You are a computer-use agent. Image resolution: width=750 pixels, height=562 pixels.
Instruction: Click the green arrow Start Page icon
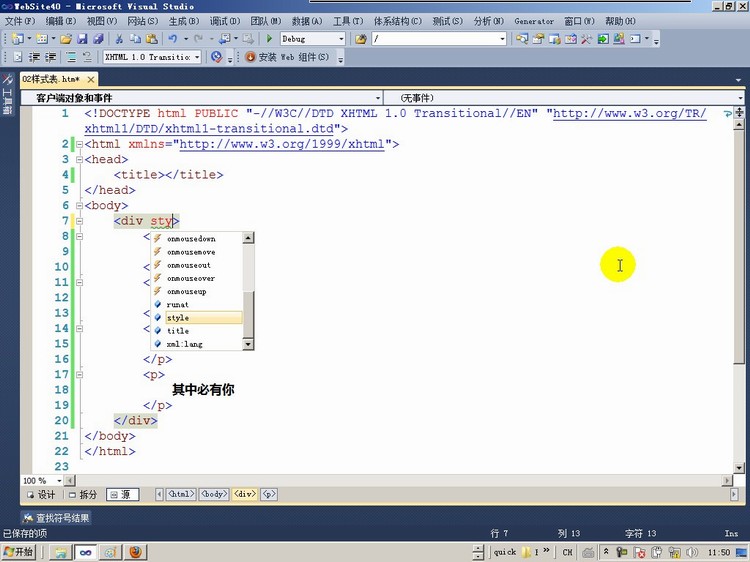tap(603, 39)
